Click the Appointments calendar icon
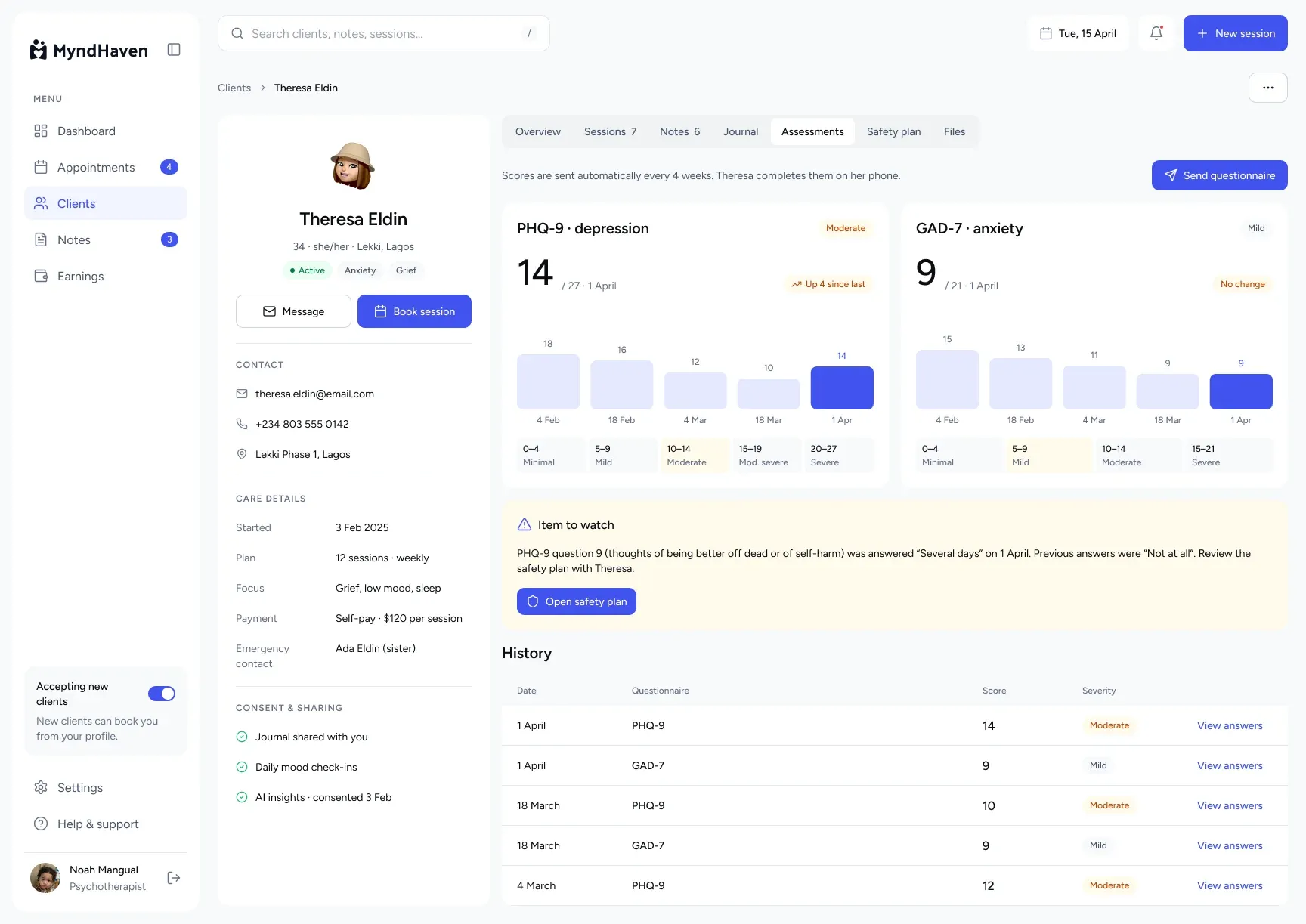 click(41, 167)
